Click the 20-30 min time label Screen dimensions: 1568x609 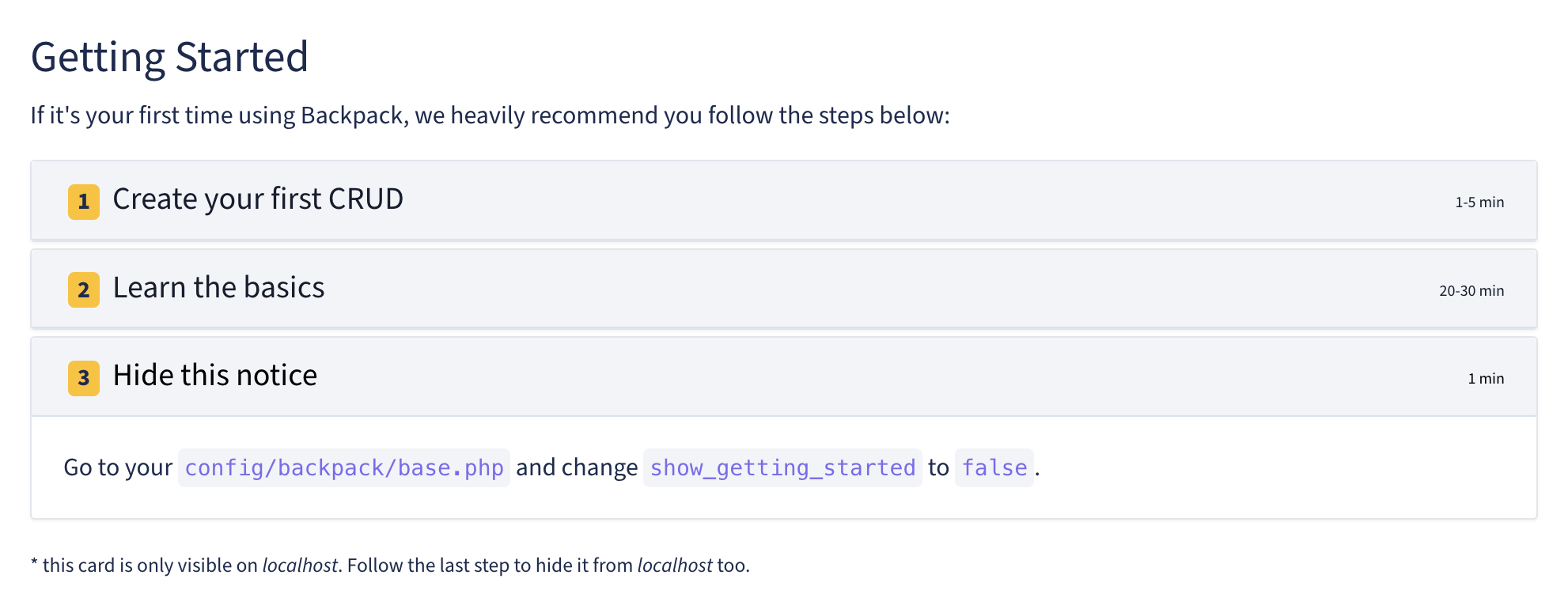(x=1471, y=290)
